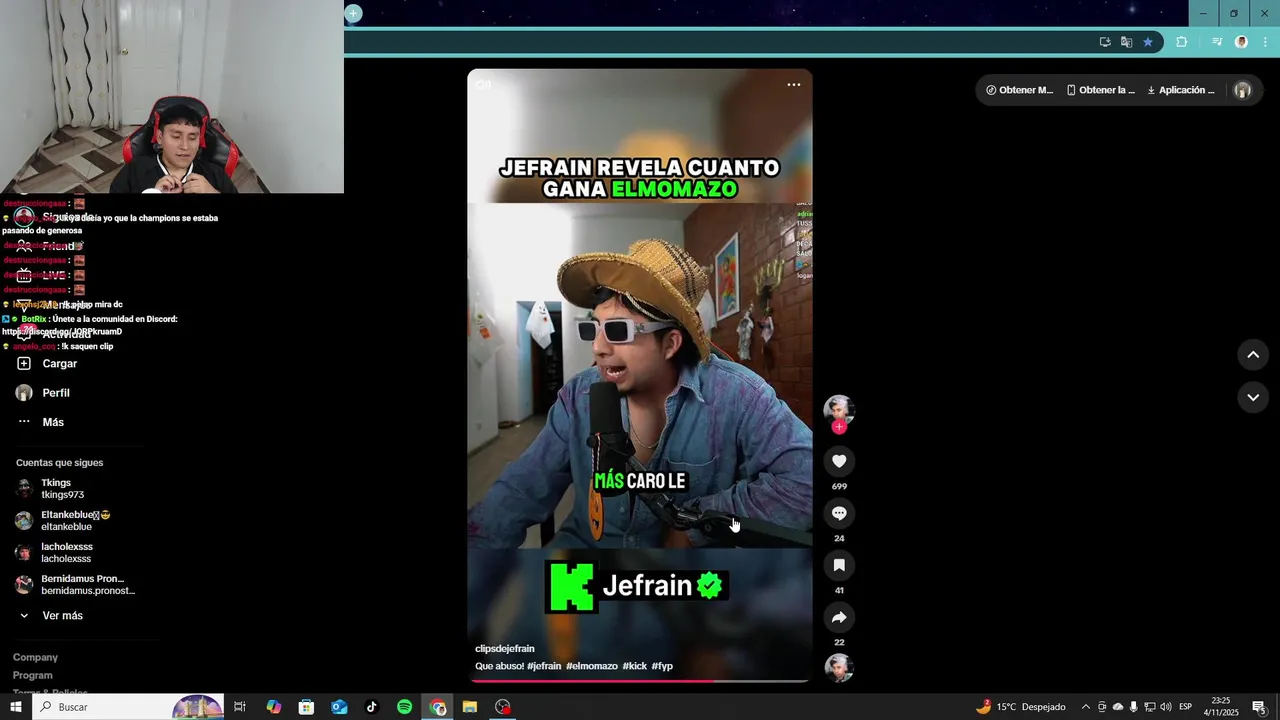The image size is (1280, 720).
Task: Open Copilot from the taskbar
Action: 274,707
